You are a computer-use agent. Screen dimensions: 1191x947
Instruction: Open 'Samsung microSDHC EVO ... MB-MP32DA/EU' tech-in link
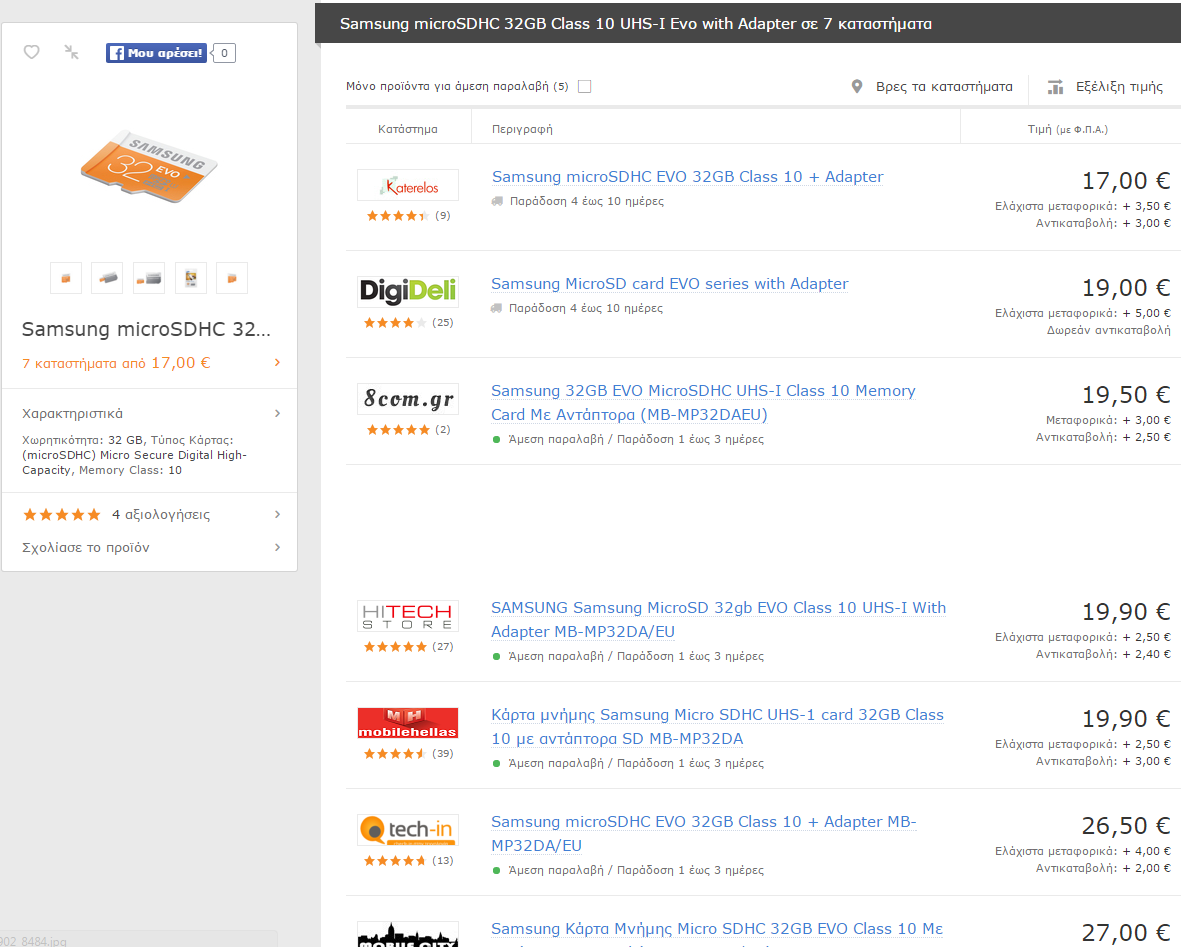703,834
